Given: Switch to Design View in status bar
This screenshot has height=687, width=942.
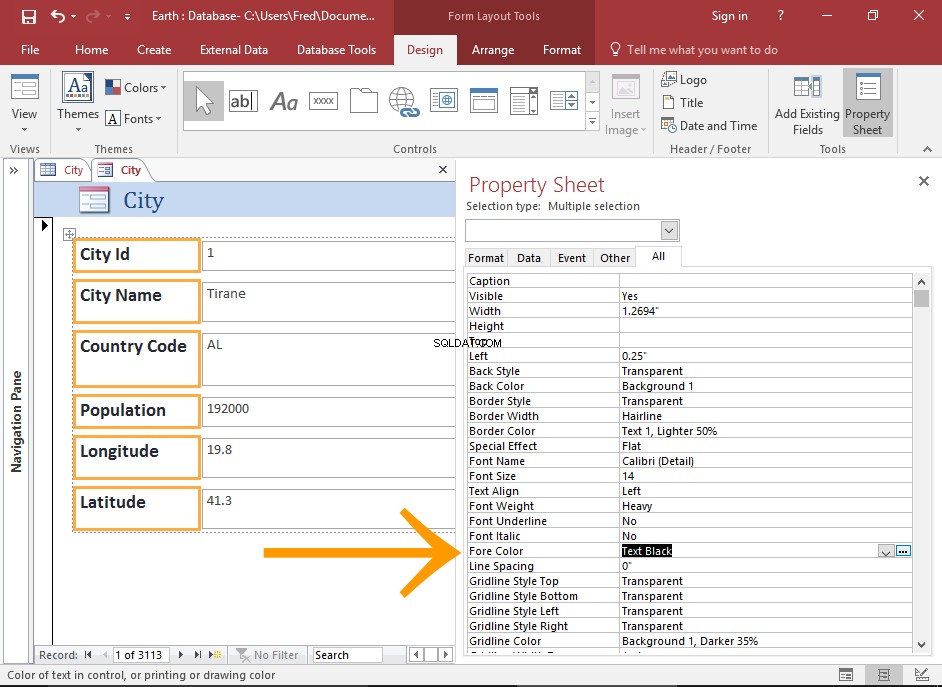Looking at the screenshot, I should click(922, 676).
